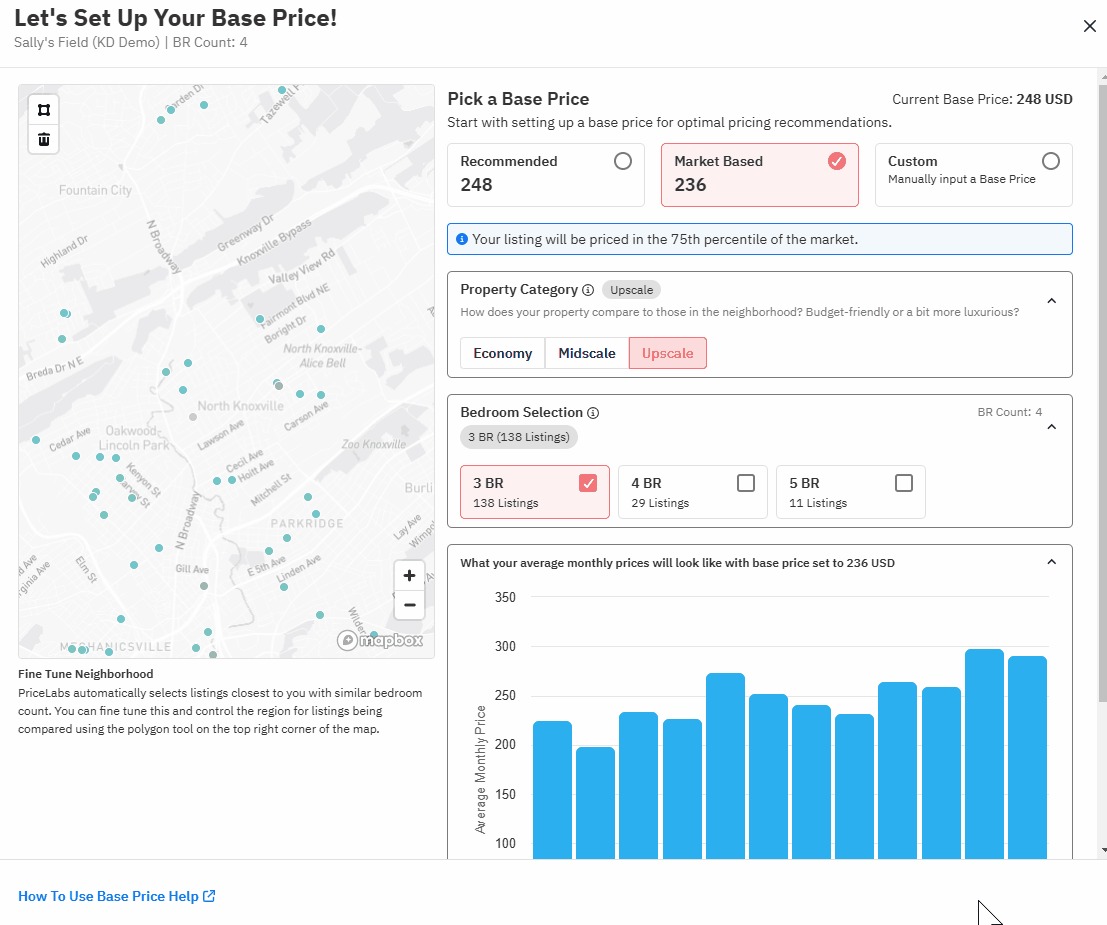This screenshot has width=1107, height=925.
Task: Collapse the average monthly prices chart
Action: click(x=1051, y=562)
